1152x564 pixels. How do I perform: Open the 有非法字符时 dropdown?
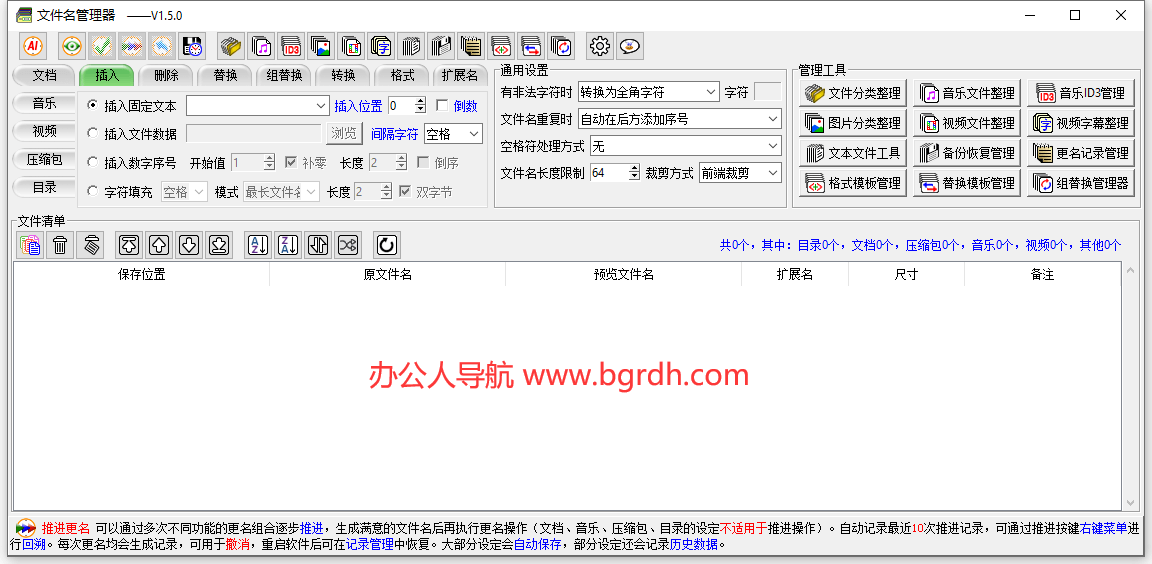point(649,92)
